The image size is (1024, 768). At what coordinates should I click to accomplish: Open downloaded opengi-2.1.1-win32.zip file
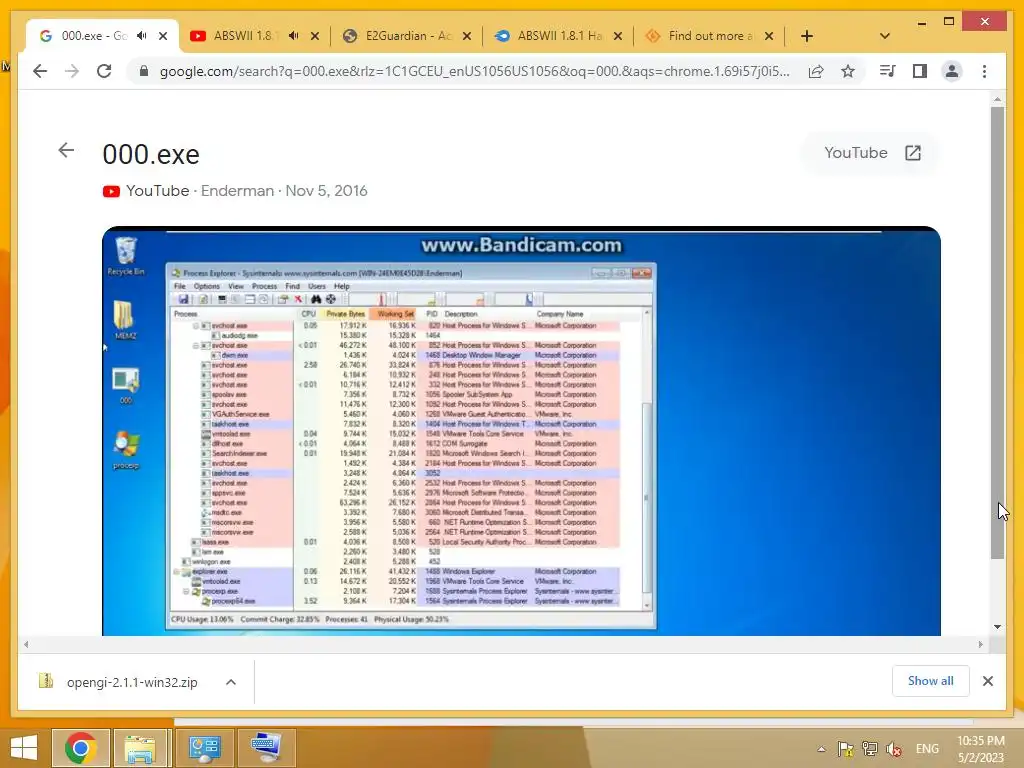tap(132, 682)
